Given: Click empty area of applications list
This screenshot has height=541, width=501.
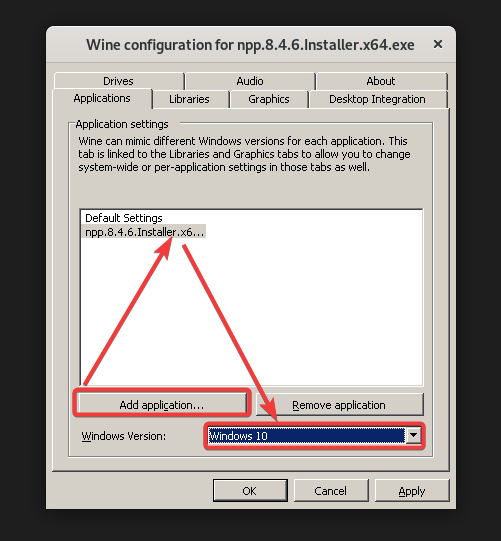Looking at the screenshot, I should coord(251,311).
